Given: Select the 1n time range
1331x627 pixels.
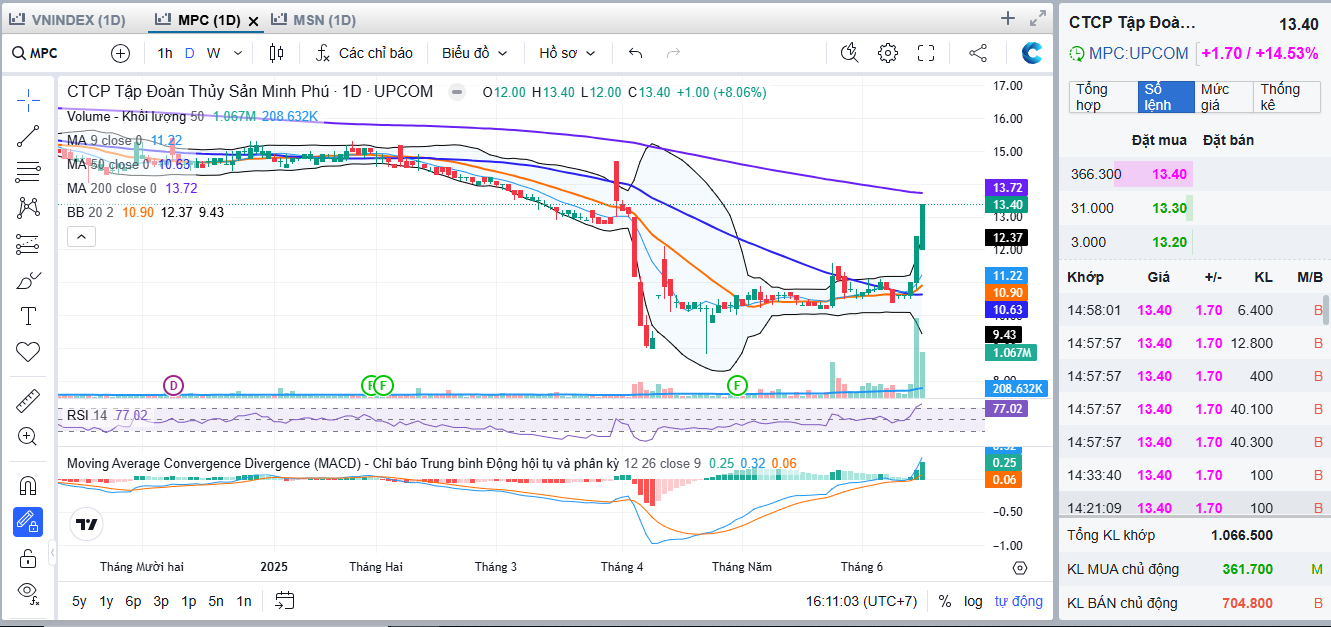Looking at the screenshot, I should pyautogui.click(x=243, y=601).
